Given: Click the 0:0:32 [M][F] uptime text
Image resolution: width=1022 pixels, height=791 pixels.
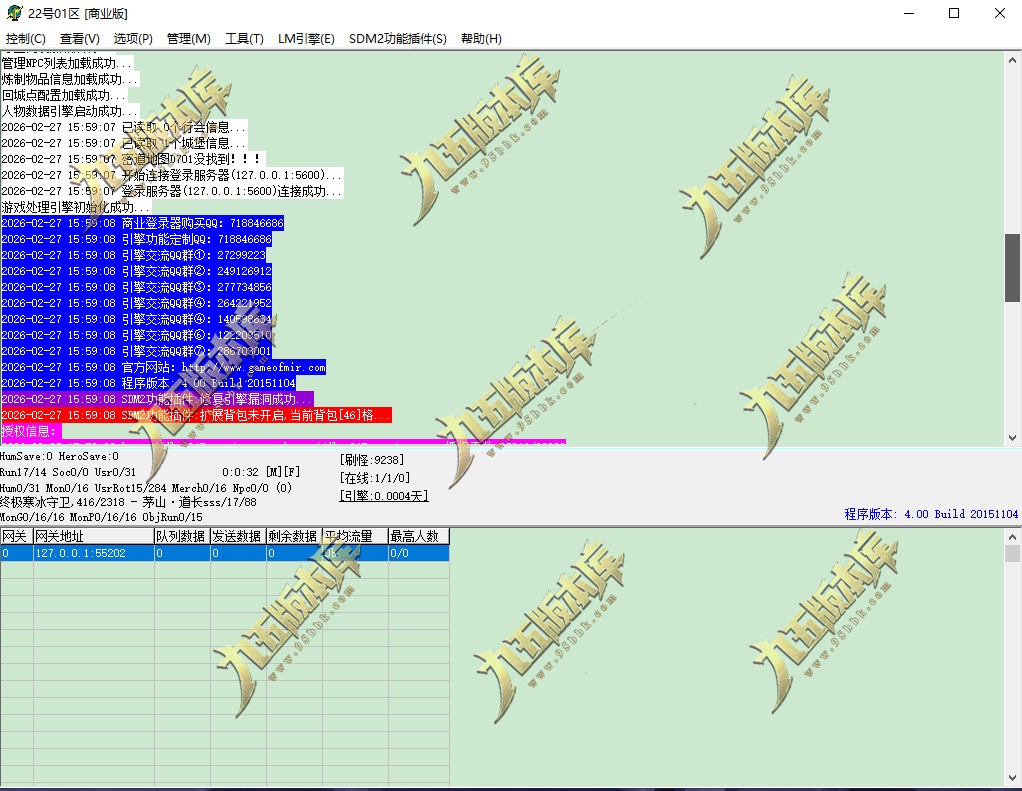Looking at the screenshot, I should coord(261,472).
